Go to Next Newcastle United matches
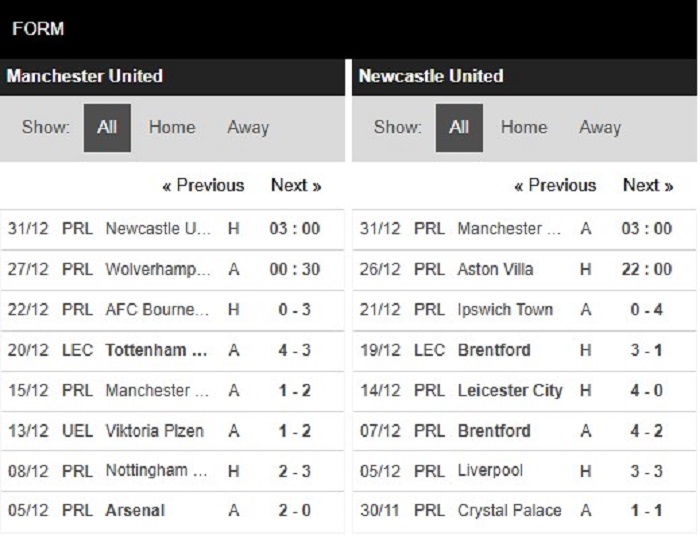 click(648, 186)
